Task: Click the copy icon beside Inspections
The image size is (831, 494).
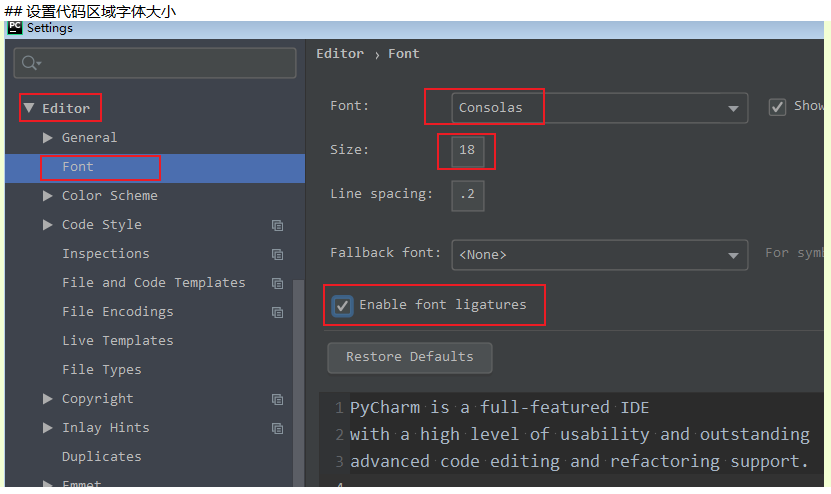Action: (x=277, y=254)
